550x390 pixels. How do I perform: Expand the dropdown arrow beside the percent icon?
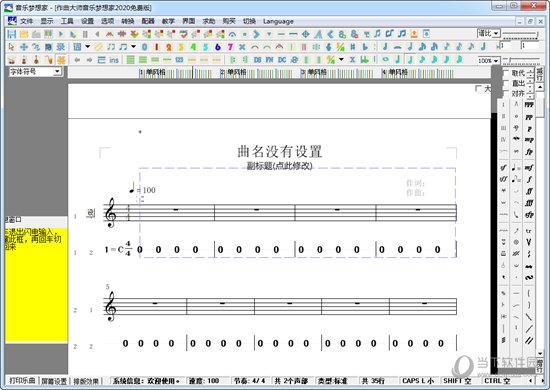point(341,60)
